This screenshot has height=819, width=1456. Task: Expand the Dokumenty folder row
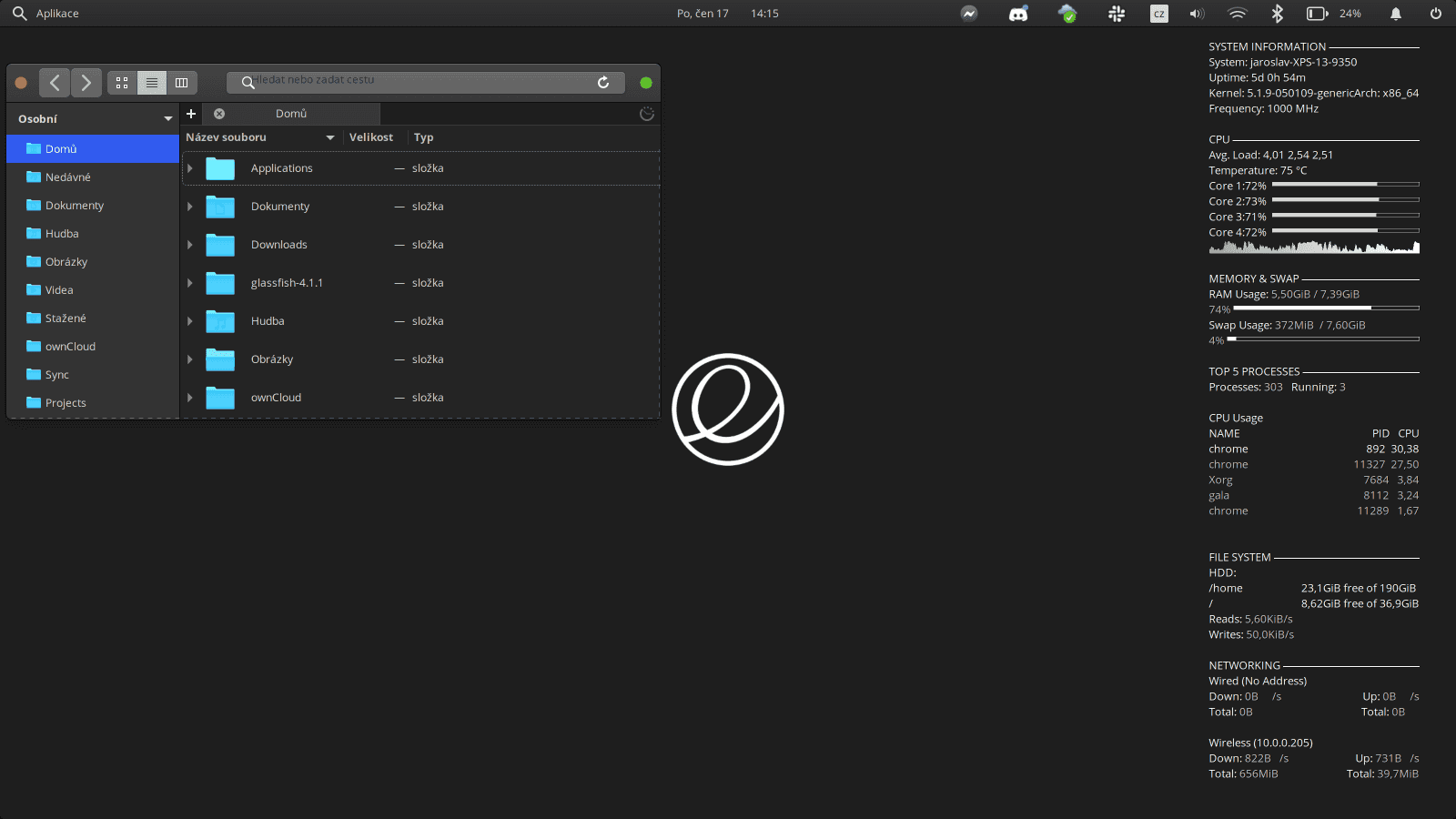click(x=190, y=207)
